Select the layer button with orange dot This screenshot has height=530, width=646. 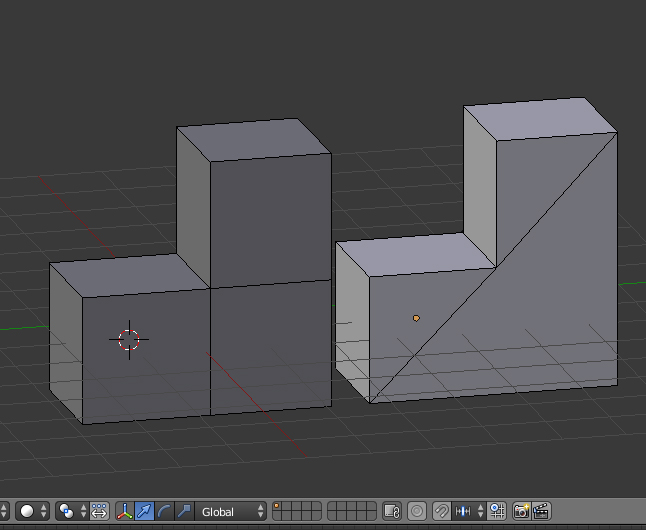point(277,507)
